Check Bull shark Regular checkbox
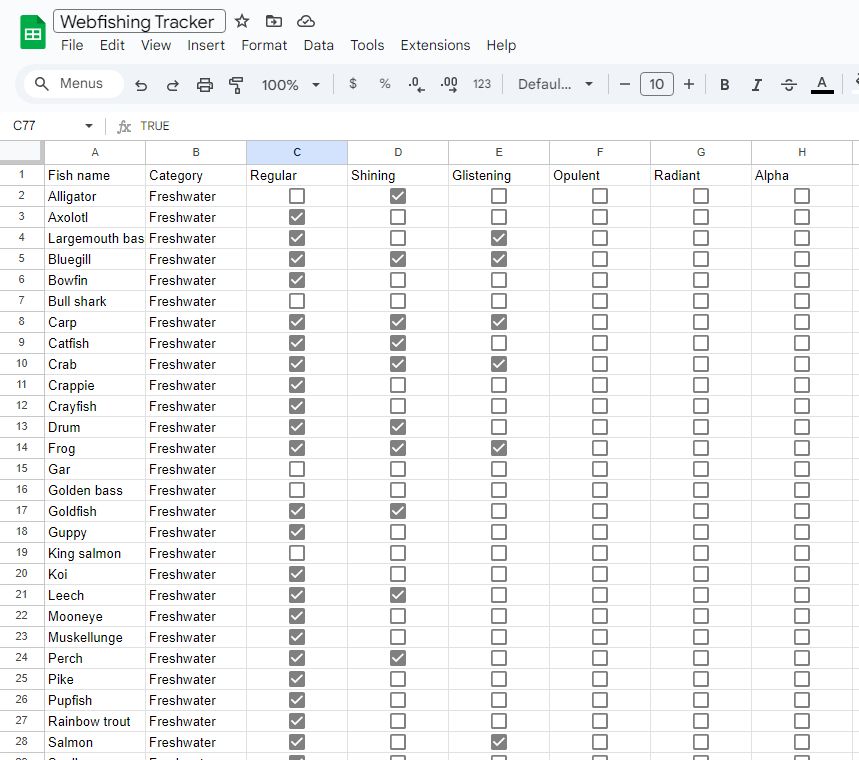 click(x=297, y=301)
